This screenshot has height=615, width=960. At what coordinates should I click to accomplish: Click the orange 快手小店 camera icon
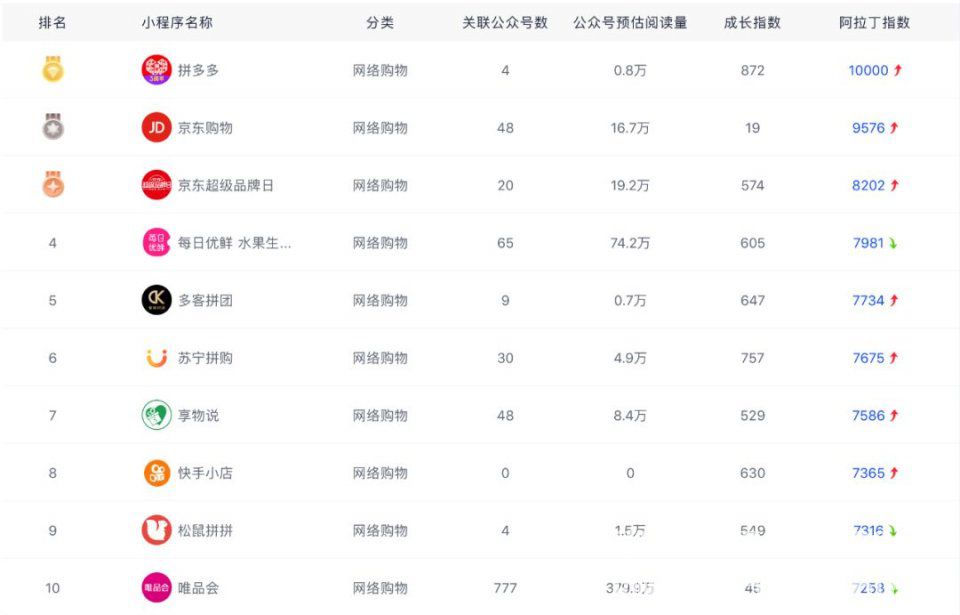156,473
